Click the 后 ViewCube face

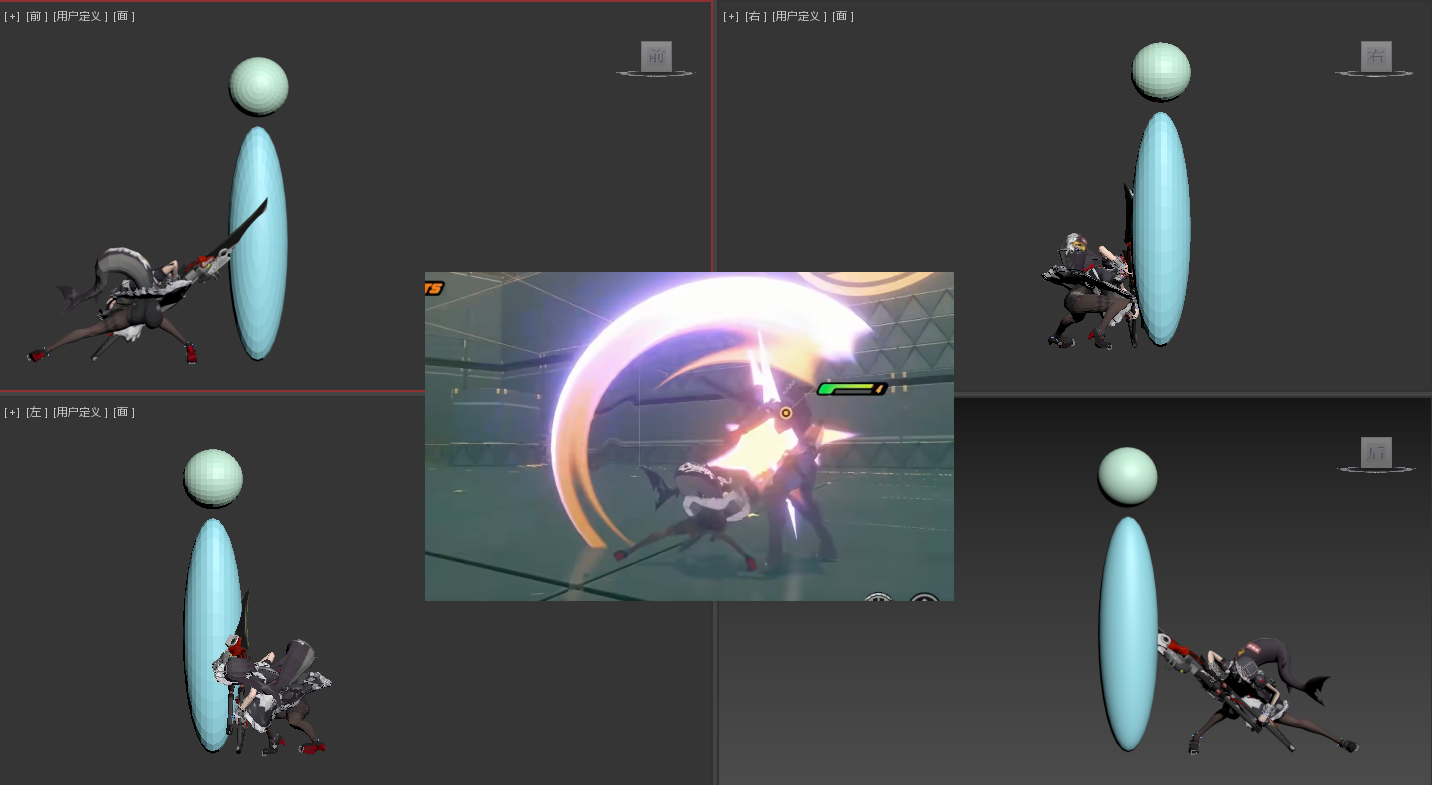(1376, 452)
